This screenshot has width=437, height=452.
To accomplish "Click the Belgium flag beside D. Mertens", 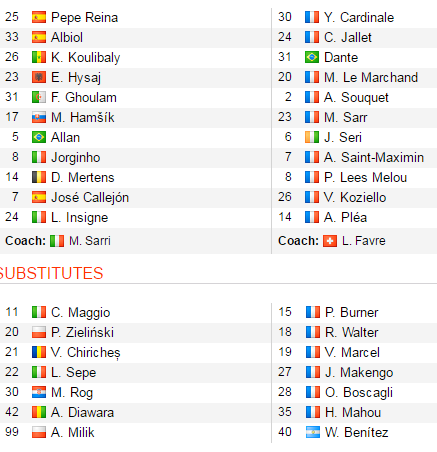I will pyautogui.click(x=39, y=177).
